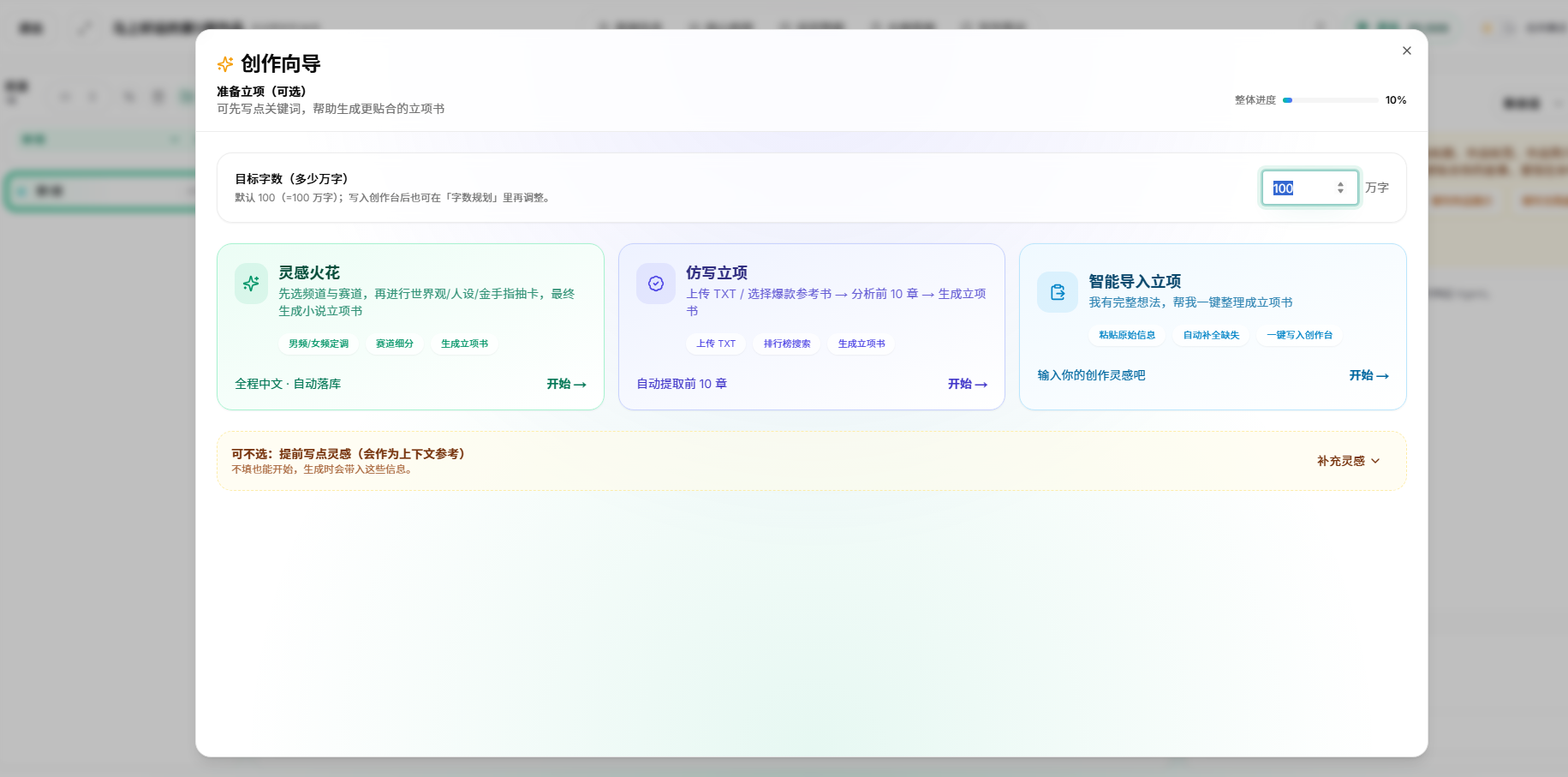Click the sparkle icon beside 创作向导 title
The height and width of the screenshot is (777, 1568).
[224, 63]
